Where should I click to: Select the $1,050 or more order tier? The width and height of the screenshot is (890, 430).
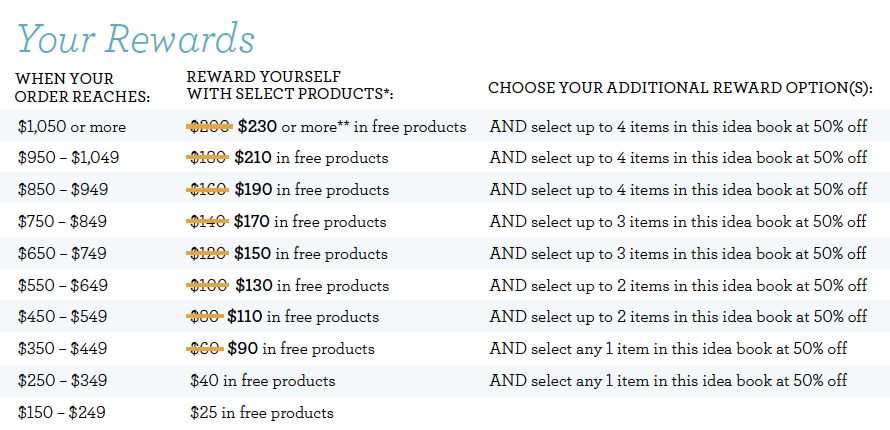72,127
